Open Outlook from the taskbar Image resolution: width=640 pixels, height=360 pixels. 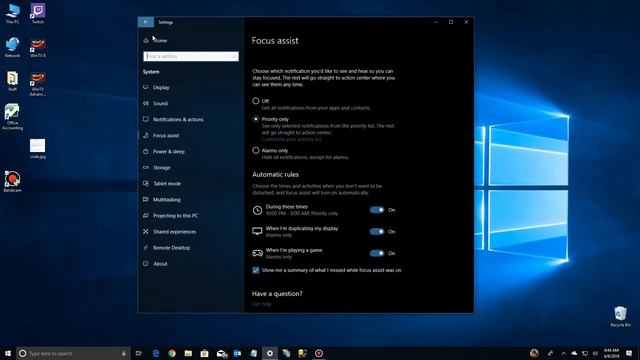pos(237,353)
